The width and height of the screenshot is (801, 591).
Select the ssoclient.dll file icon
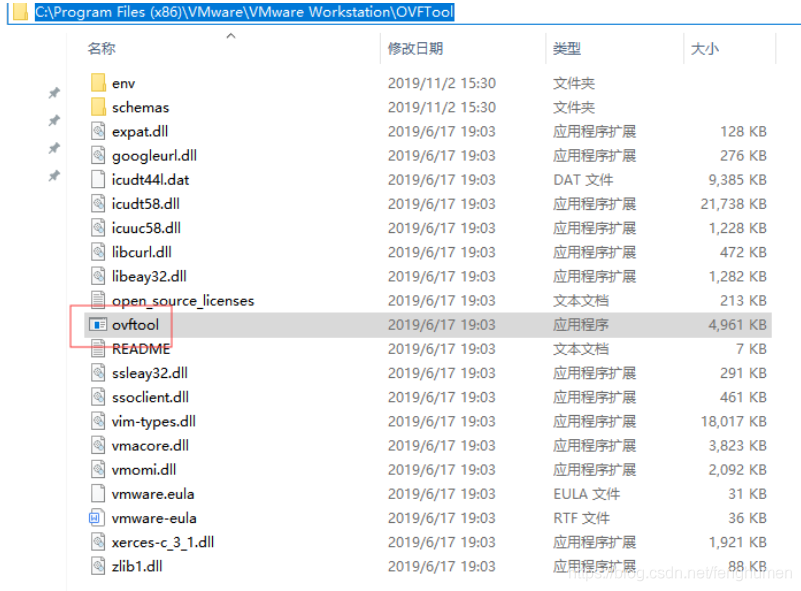(x=98, y=397)
